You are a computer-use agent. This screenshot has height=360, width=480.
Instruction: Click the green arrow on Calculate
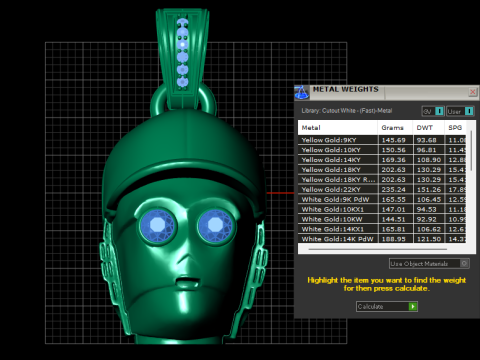tap(413, 306)
